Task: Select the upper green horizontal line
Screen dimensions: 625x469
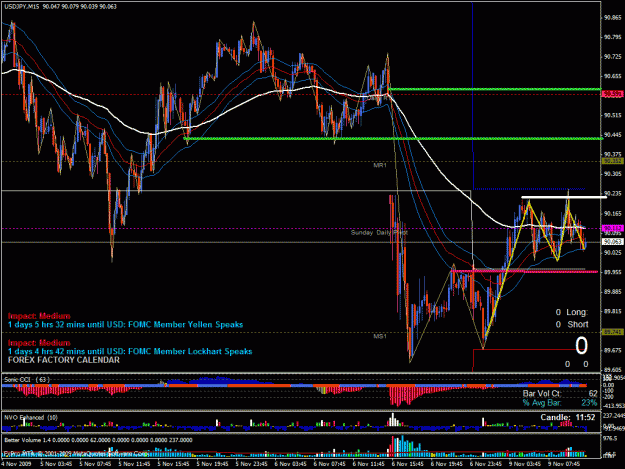Action: click(495, 89)
